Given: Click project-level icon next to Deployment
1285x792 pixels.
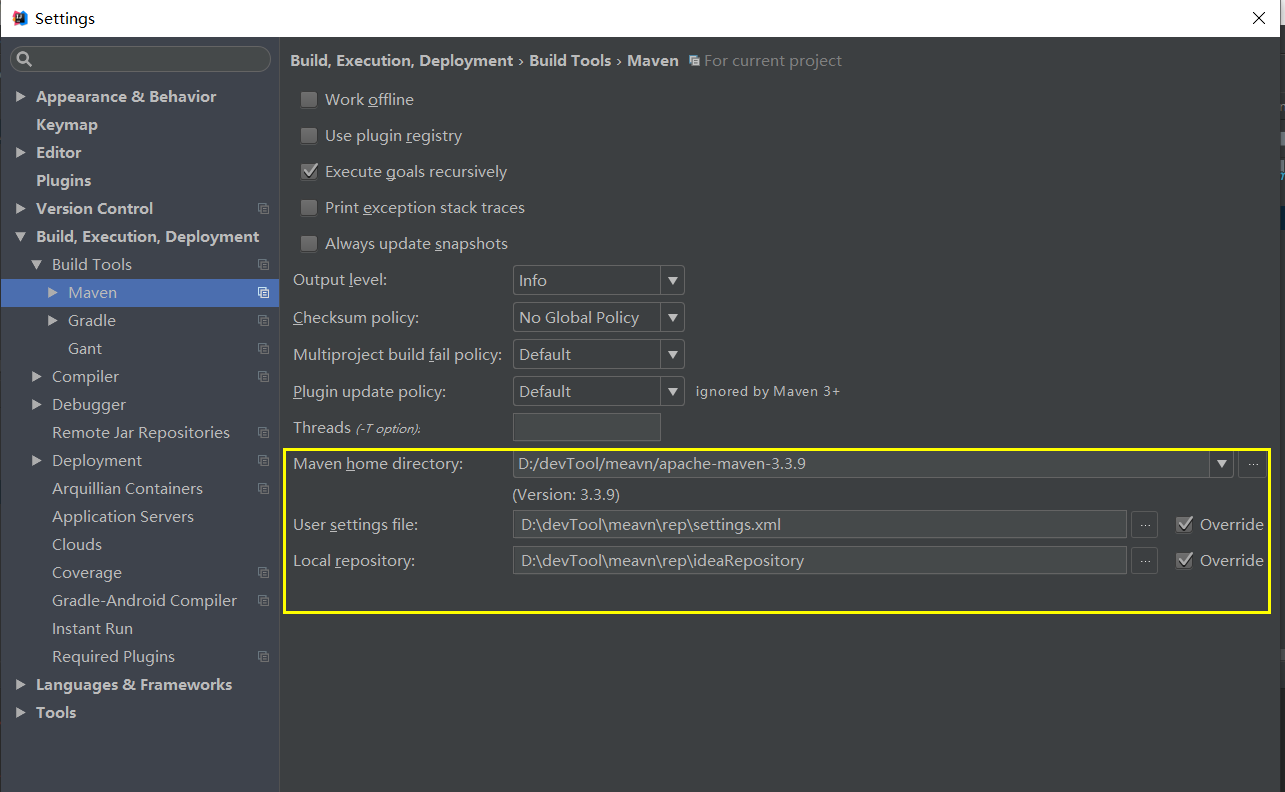Looking at the screenshot, I should [263, 461].
